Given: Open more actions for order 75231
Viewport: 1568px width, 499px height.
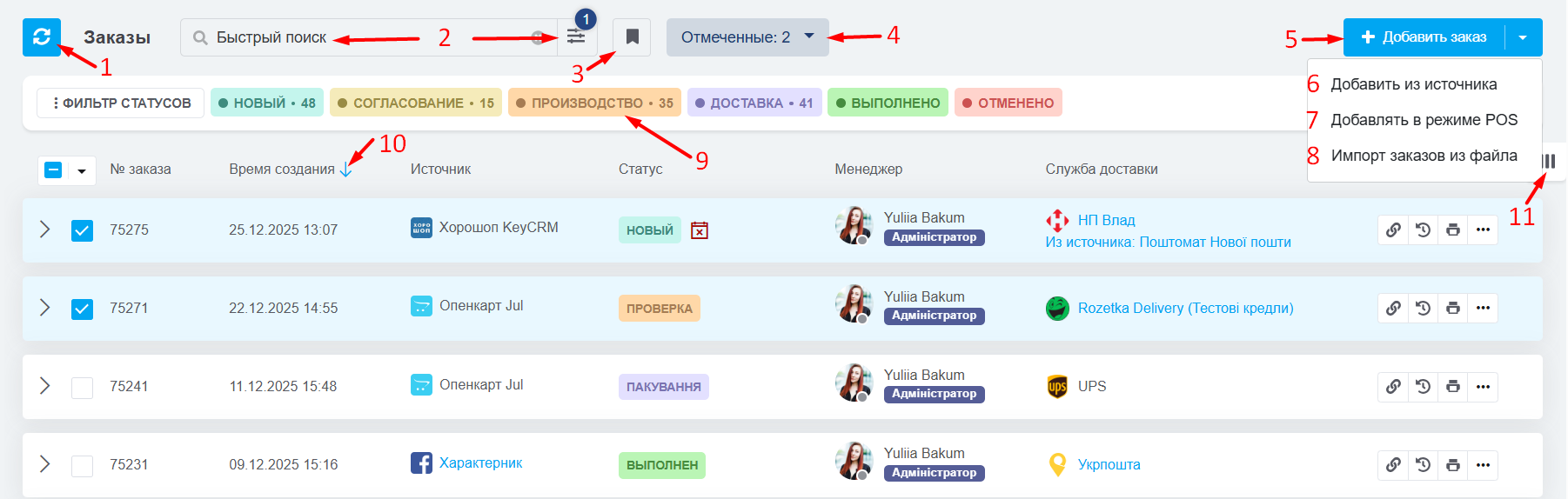Looking at the screenshot, I should tap(1483, 465).
